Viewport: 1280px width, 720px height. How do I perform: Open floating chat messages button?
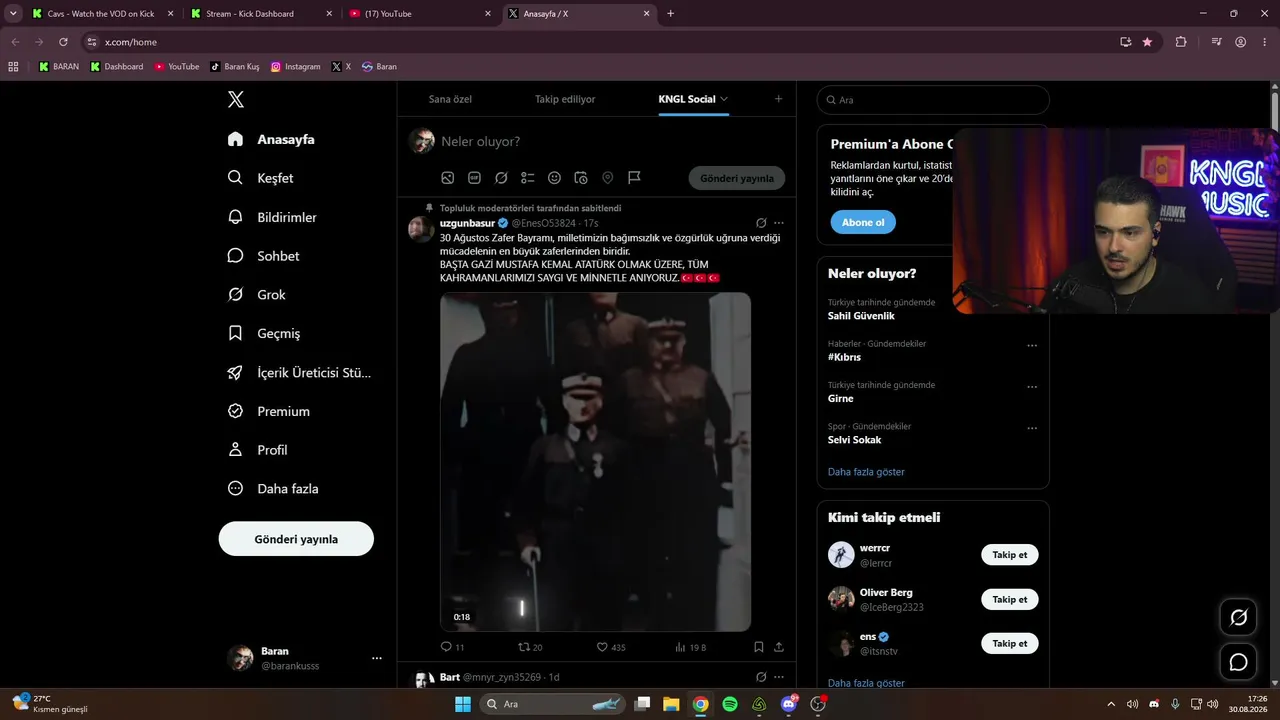tap(1238, 662)
